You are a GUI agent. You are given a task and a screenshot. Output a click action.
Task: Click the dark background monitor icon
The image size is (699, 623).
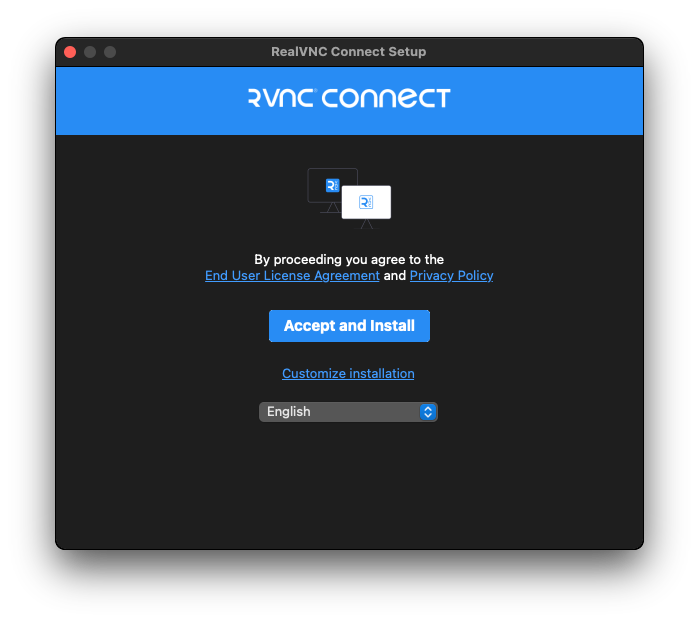click(x=330, y=189)
